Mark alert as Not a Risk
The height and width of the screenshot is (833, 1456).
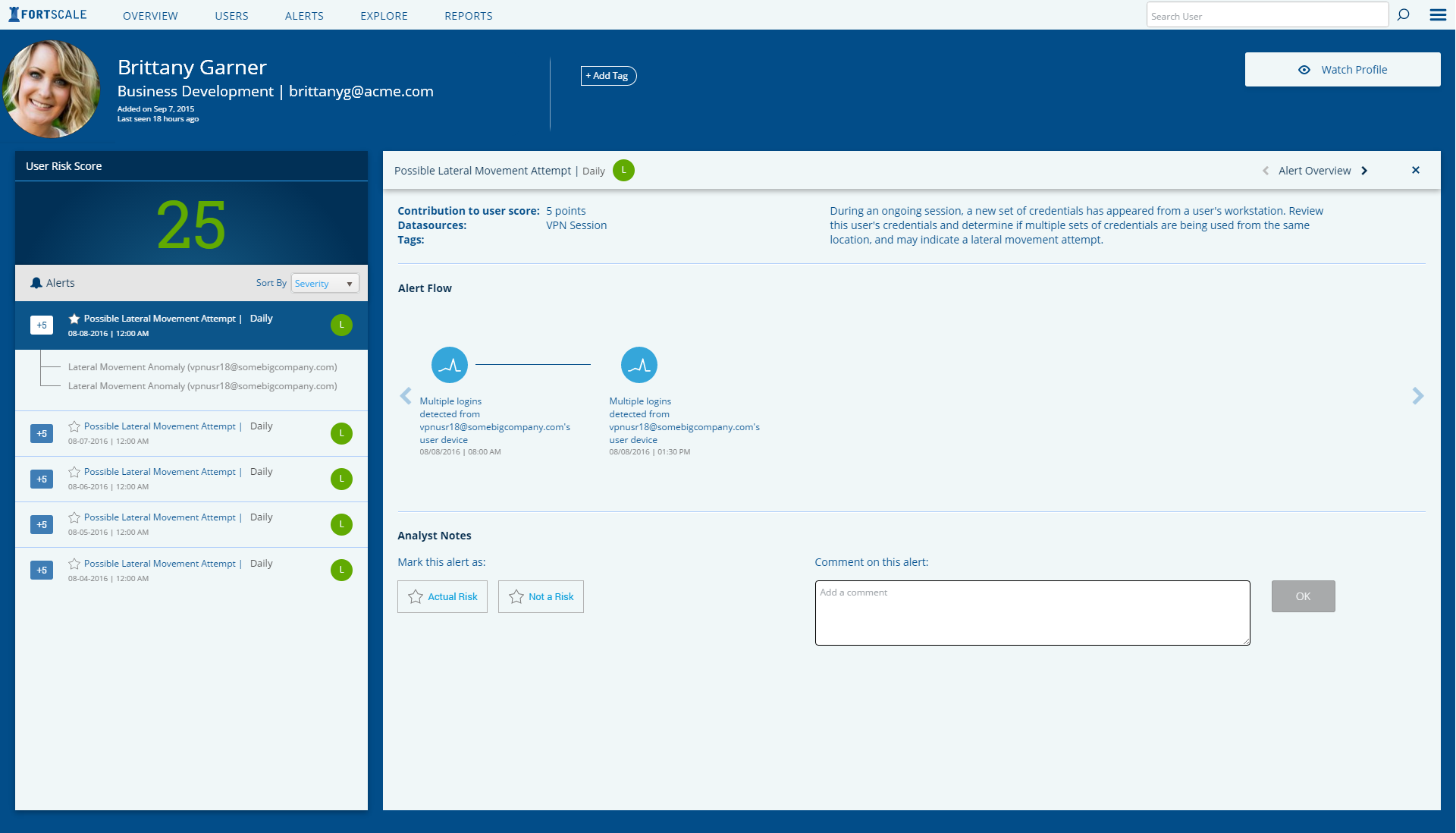point(541,597)
